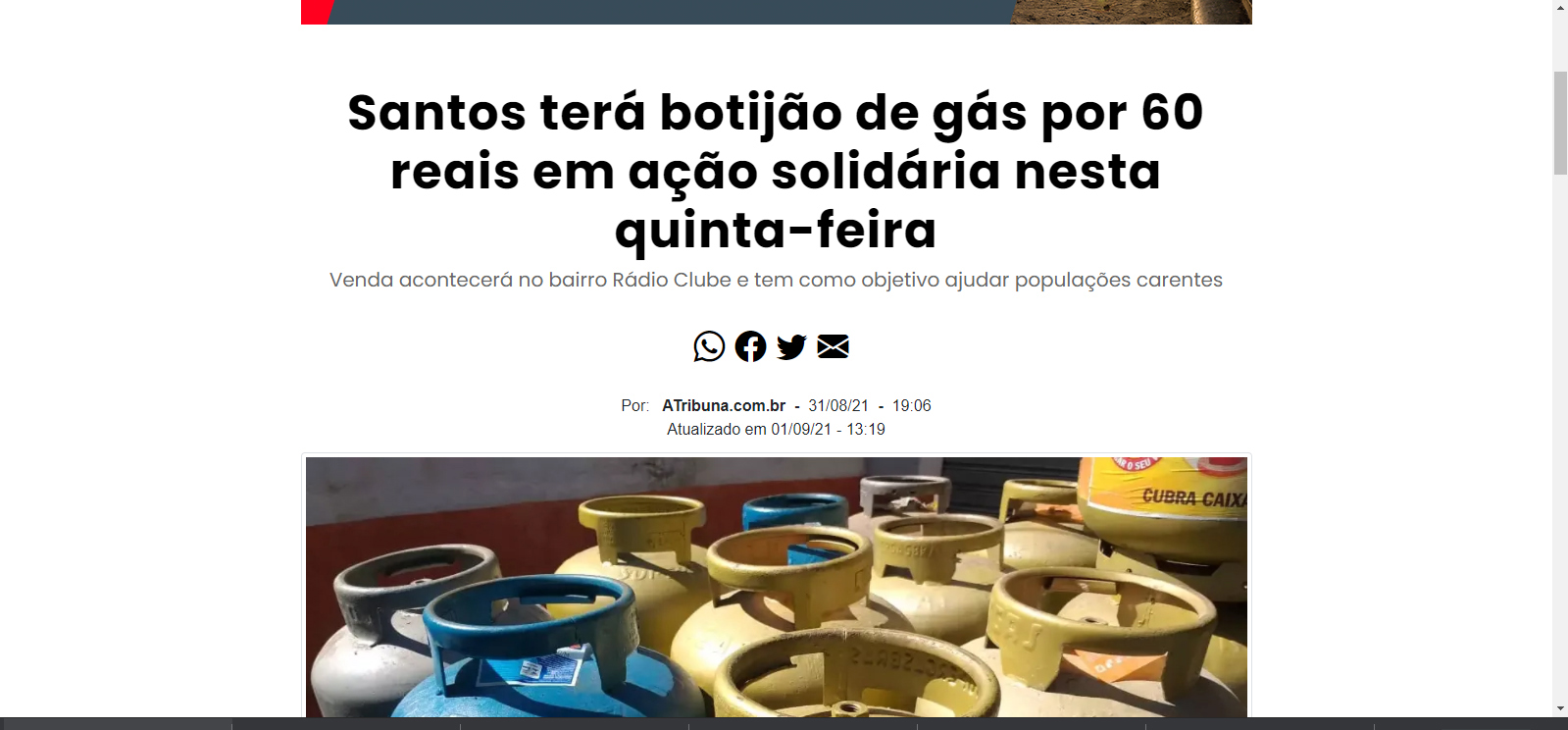The image size is (1568, 730).
Task: Click the scrollbar track below the thumb
Action: coord(1560,437)
